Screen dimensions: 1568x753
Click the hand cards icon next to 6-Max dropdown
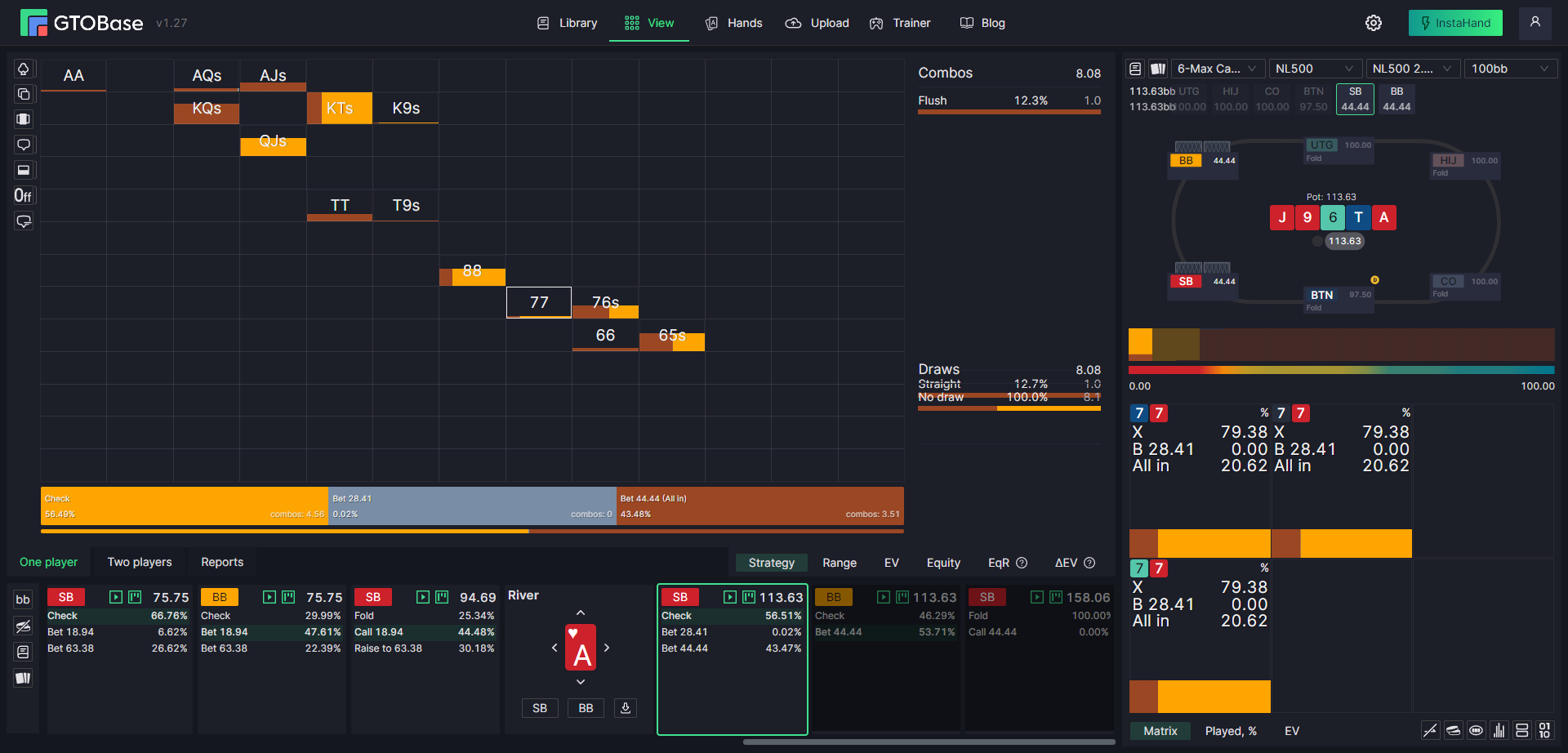1158,69
